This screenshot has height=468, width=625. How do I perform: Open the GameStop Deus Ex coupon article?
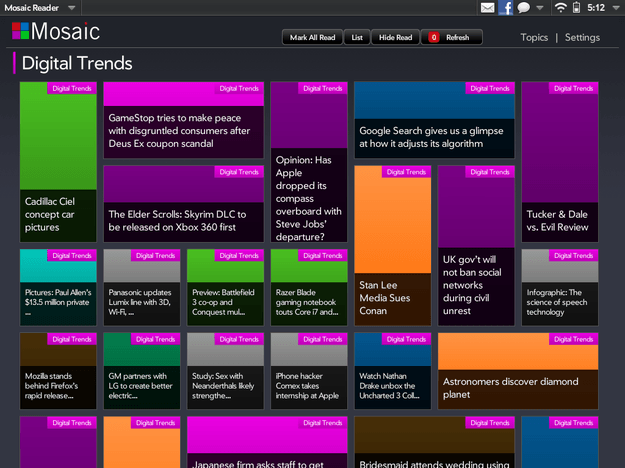pos(183,120)
